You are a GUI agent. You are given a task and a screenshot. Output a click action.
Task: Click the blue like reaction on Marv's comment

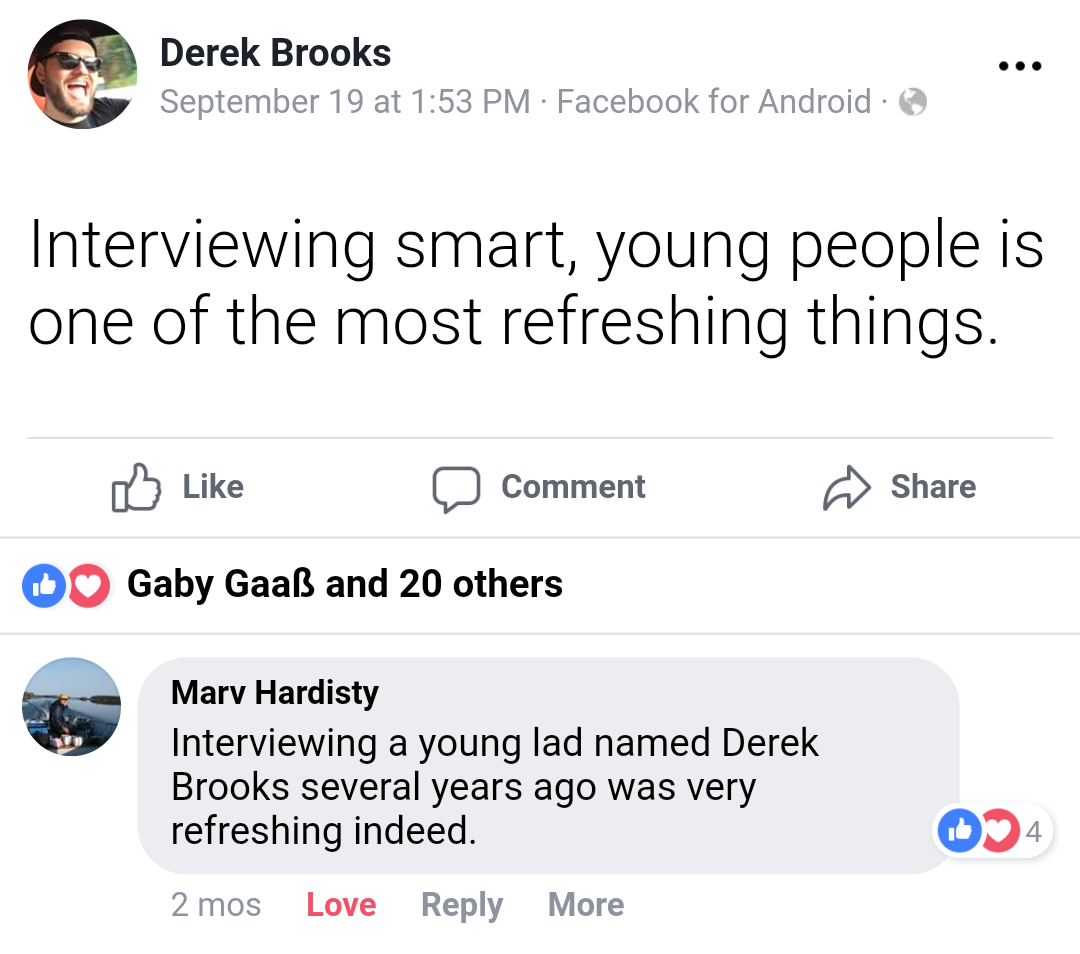tap(960, 831)
